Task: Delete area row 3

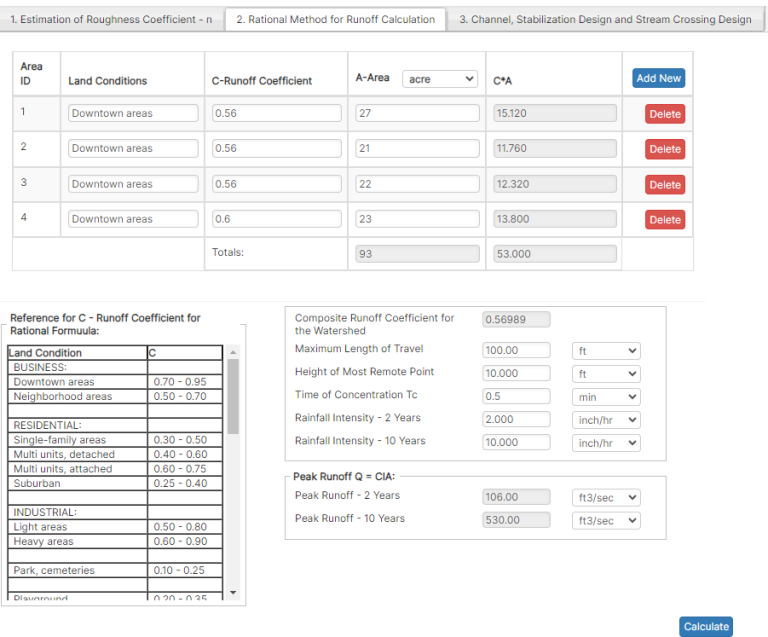Action: [x=665, y=185]
